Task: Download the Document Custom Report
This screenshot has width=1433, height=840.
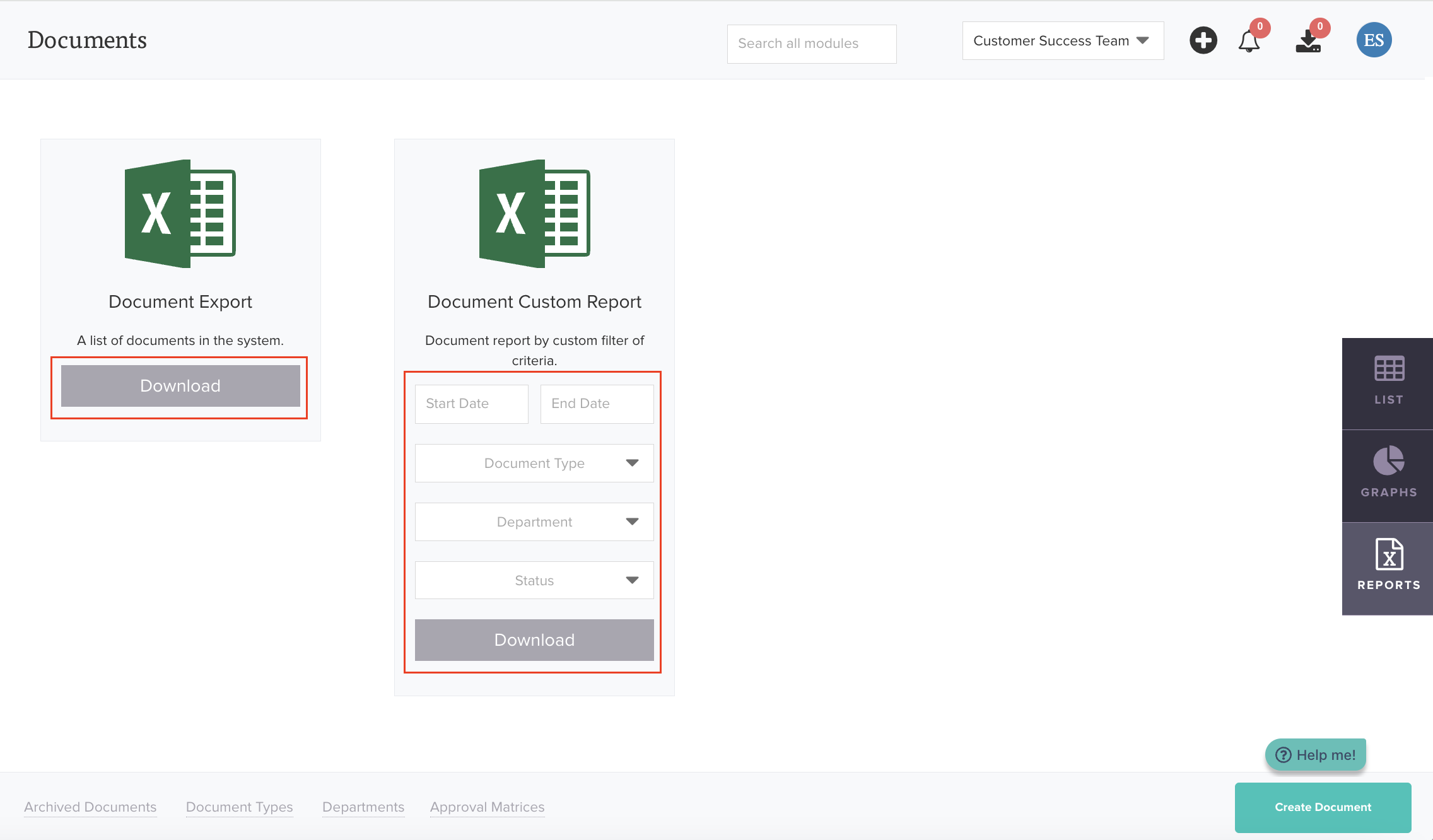Action: click(x=534, y=640)
